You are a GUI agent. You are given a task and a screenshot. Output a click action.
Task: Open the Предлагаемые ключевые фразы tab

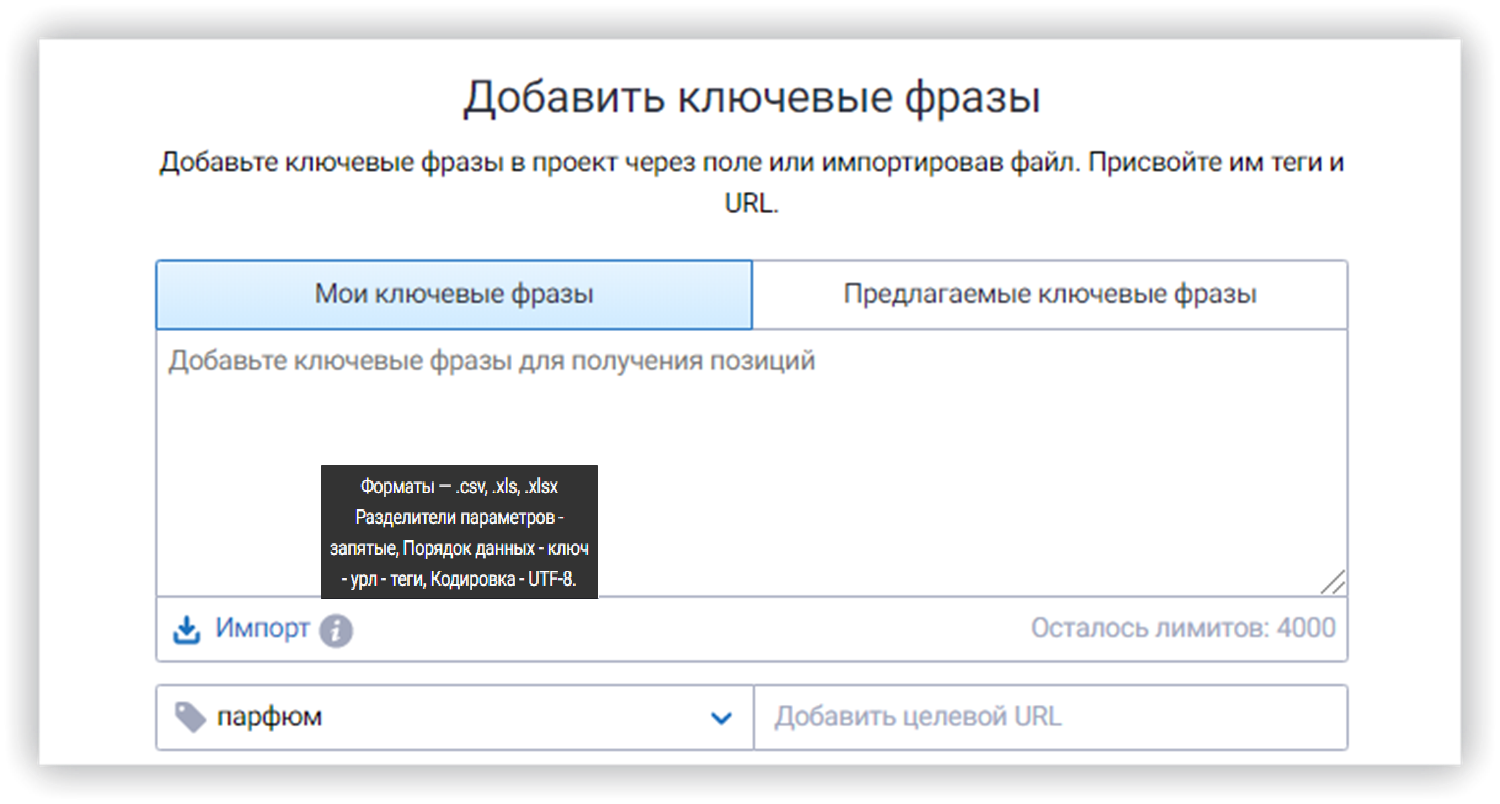click(x=1050, y=294)
